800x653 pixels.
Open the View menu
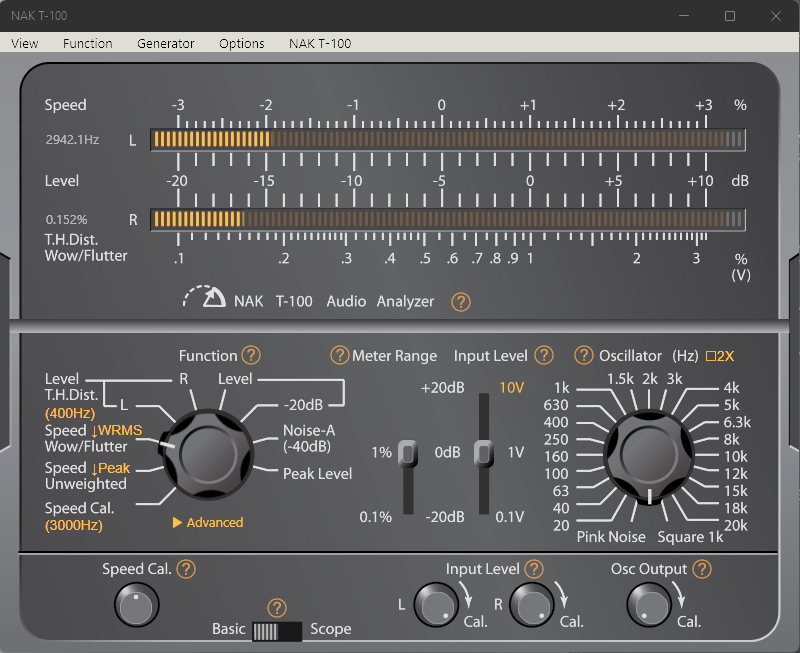point(24,43)
